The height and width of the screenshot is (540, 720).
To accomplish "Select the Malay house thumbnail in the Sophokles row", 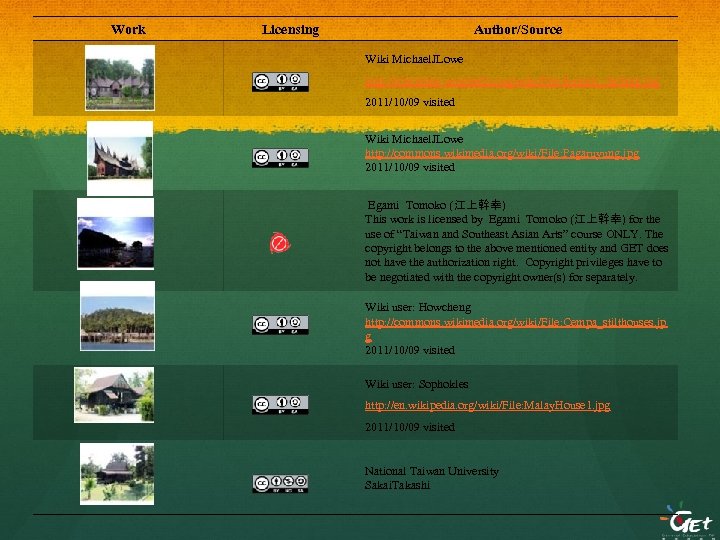I will 114,395.
